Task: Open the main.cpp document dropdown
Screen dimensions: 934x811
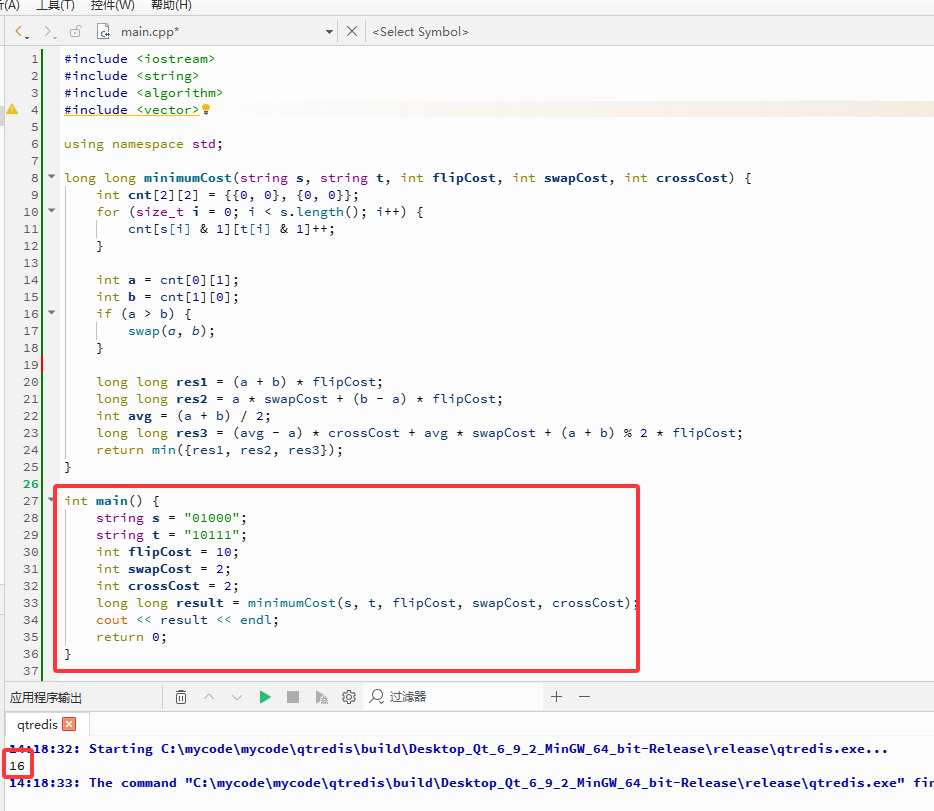Action: 329,32
